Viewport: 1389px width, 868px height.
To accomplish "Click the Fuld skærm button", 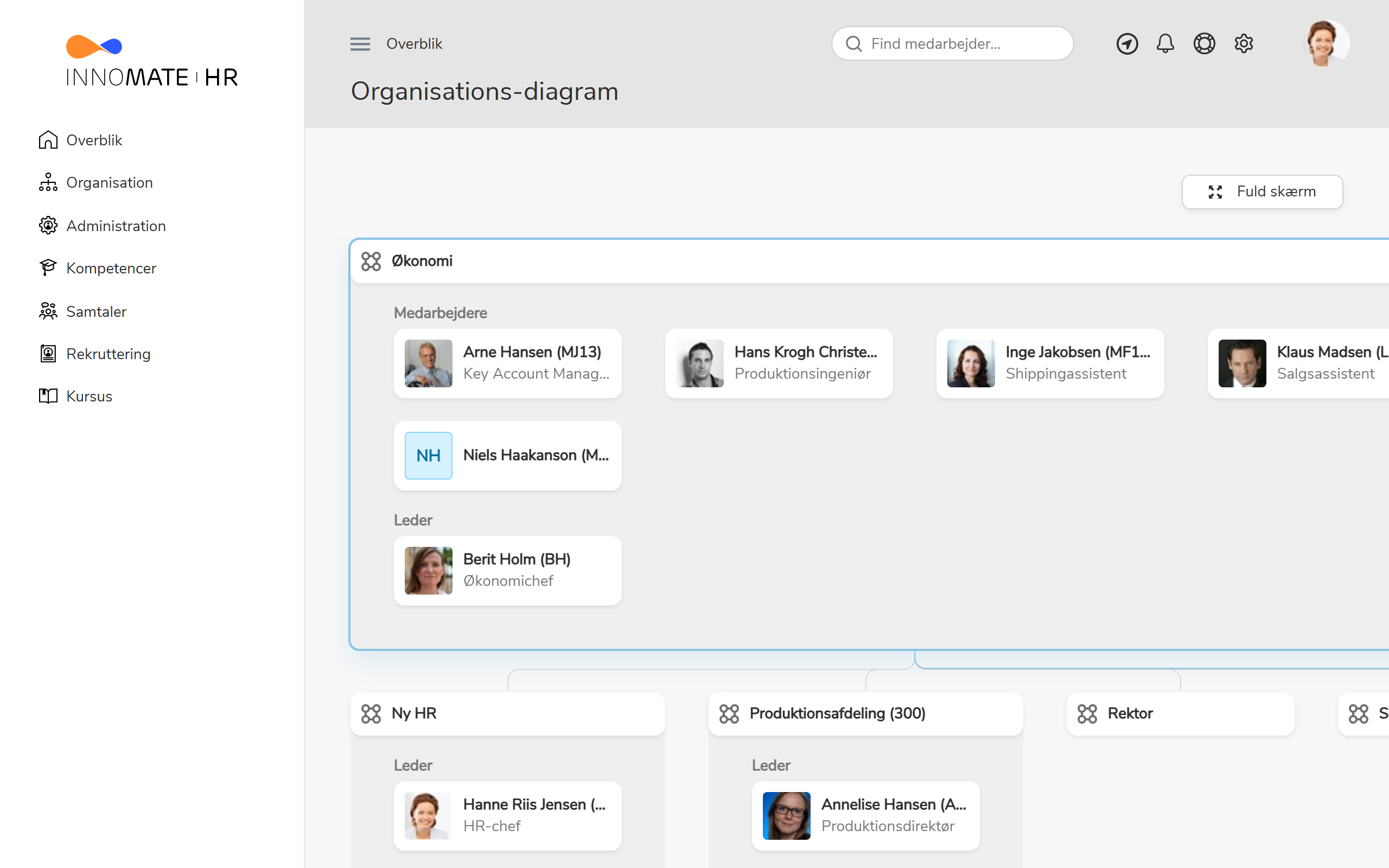I will click(1261, 192).
